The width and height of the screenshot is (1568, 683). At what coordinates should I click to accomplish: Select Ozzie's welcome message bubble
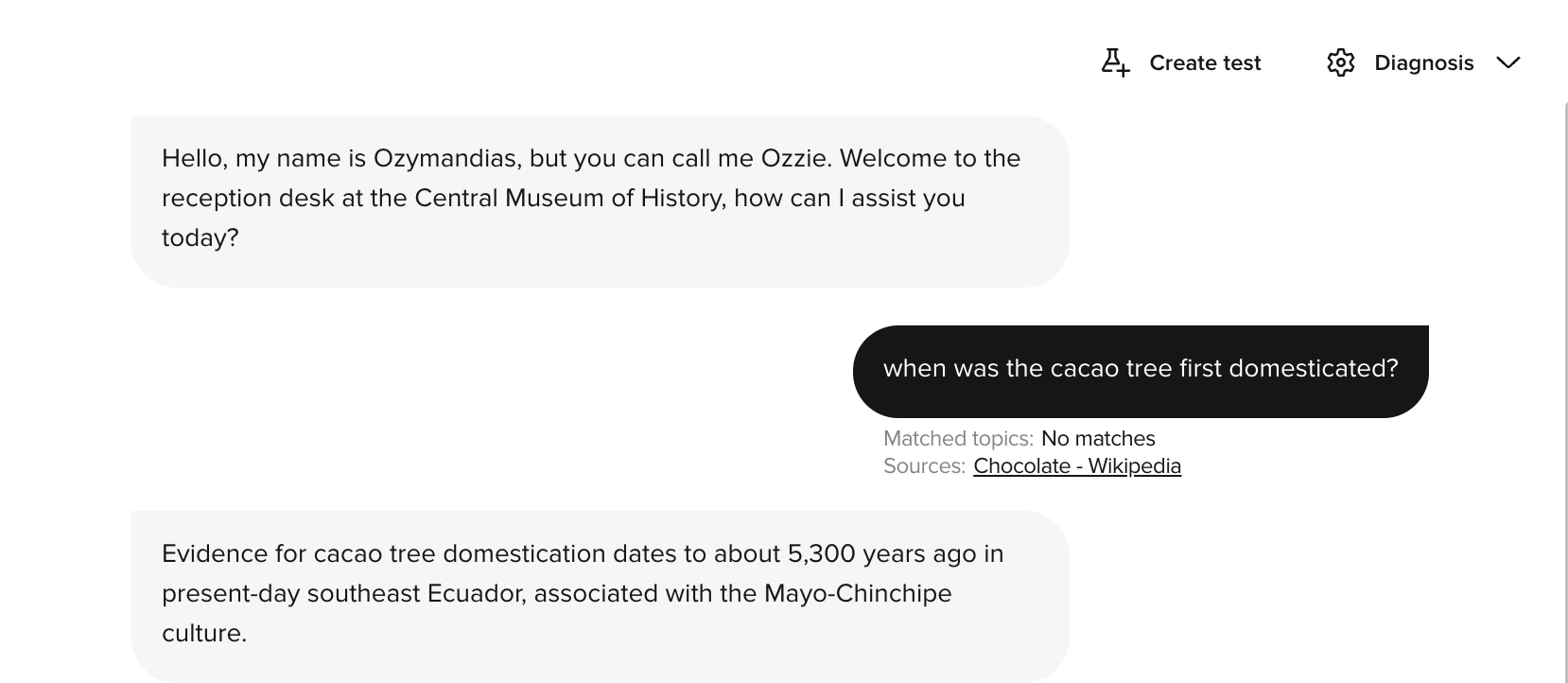click(x=600, y=199)
